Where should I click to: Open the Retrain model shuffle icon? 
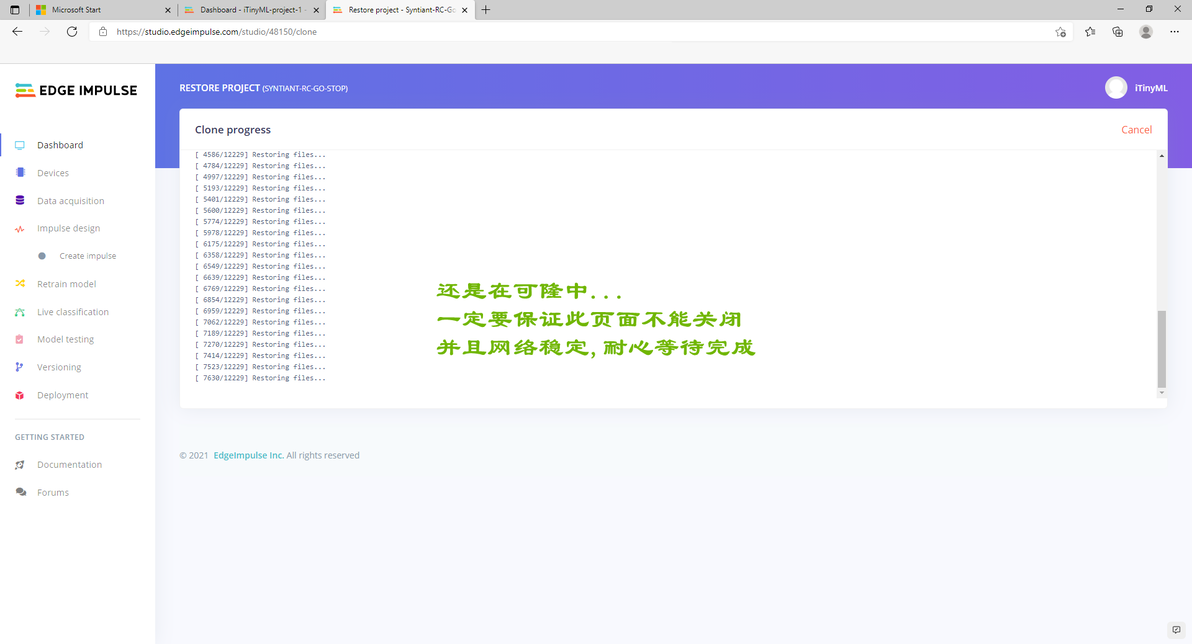[20, 284]
